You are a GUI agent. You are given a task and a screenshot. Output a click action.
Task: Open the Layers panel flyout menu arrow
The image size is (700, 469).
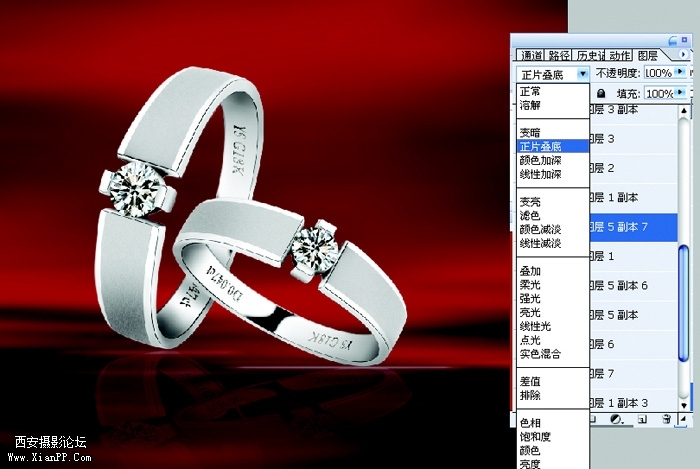coord(683,54)
